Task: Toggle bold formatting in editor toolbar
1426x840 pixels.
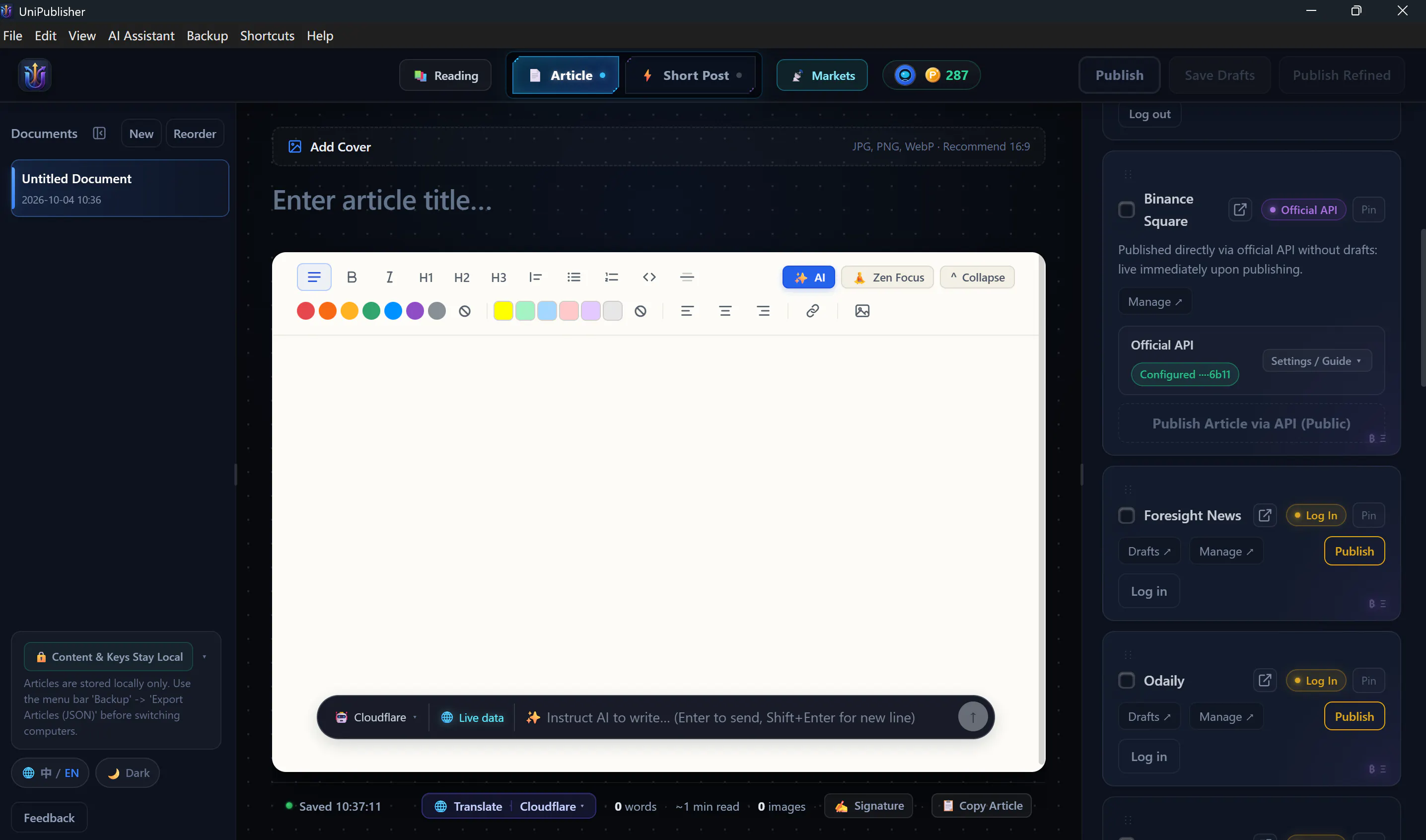Action: point(352,278)
